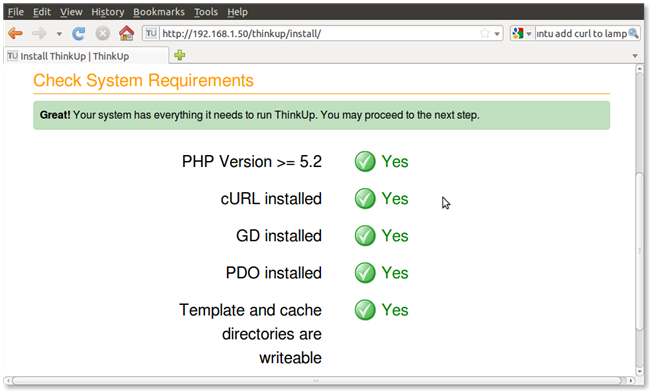Expand the URL bar history dropdown

(x=497, y=34)
